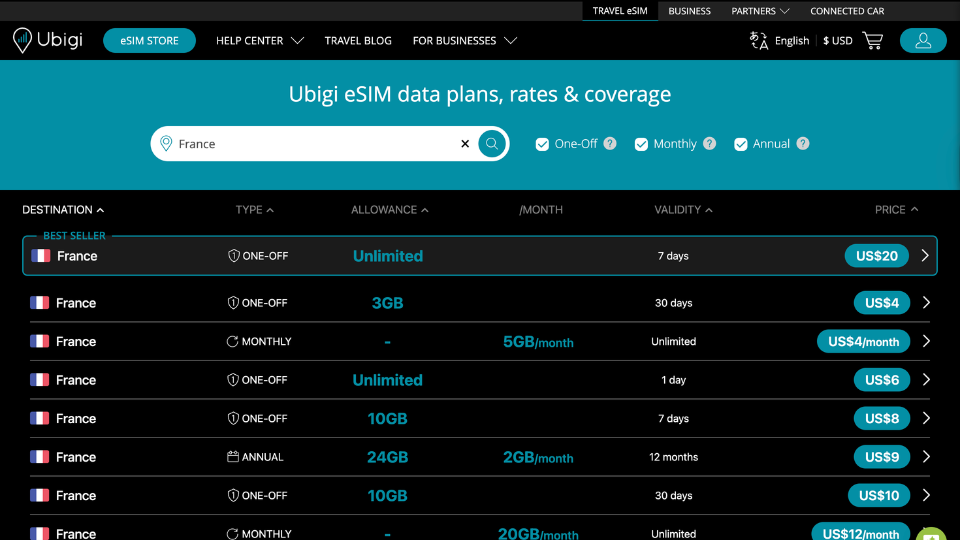Change the English language setting
The height and width of the screenshot is (540, 960).
pyautogui.click(x=792, y=40)
